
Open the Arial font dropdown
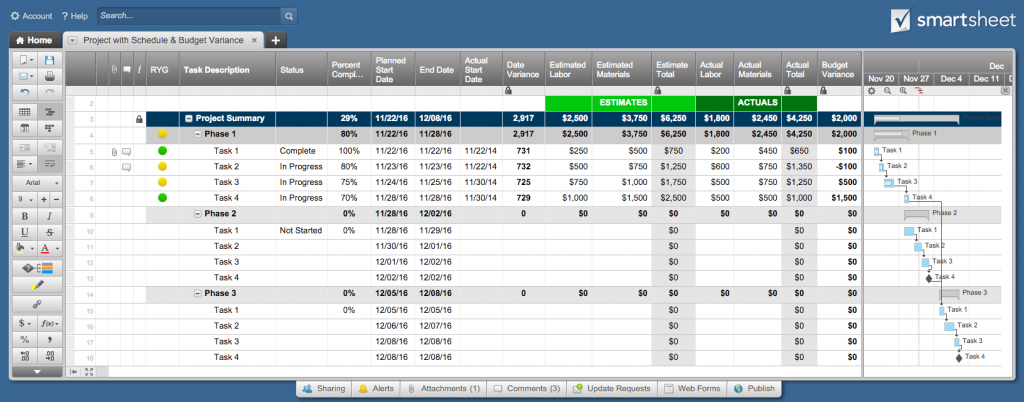(x=37, y=182)
